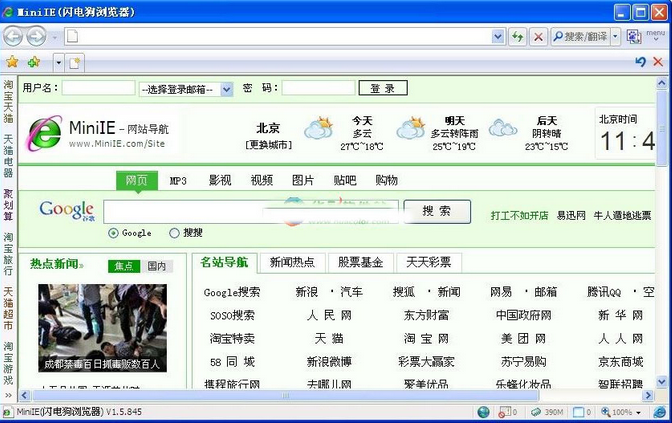The width and height of the screenshot is (672, 423).
Task: Click the 搜索 button
Action: point(437,211)
